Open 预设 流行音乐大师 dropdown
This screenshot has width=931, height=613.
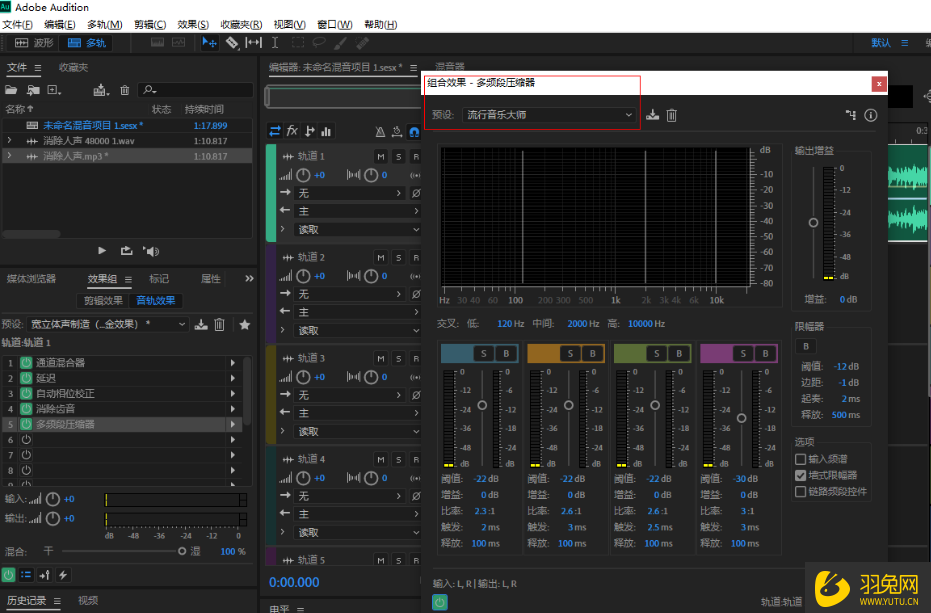[x=549, y=115]
